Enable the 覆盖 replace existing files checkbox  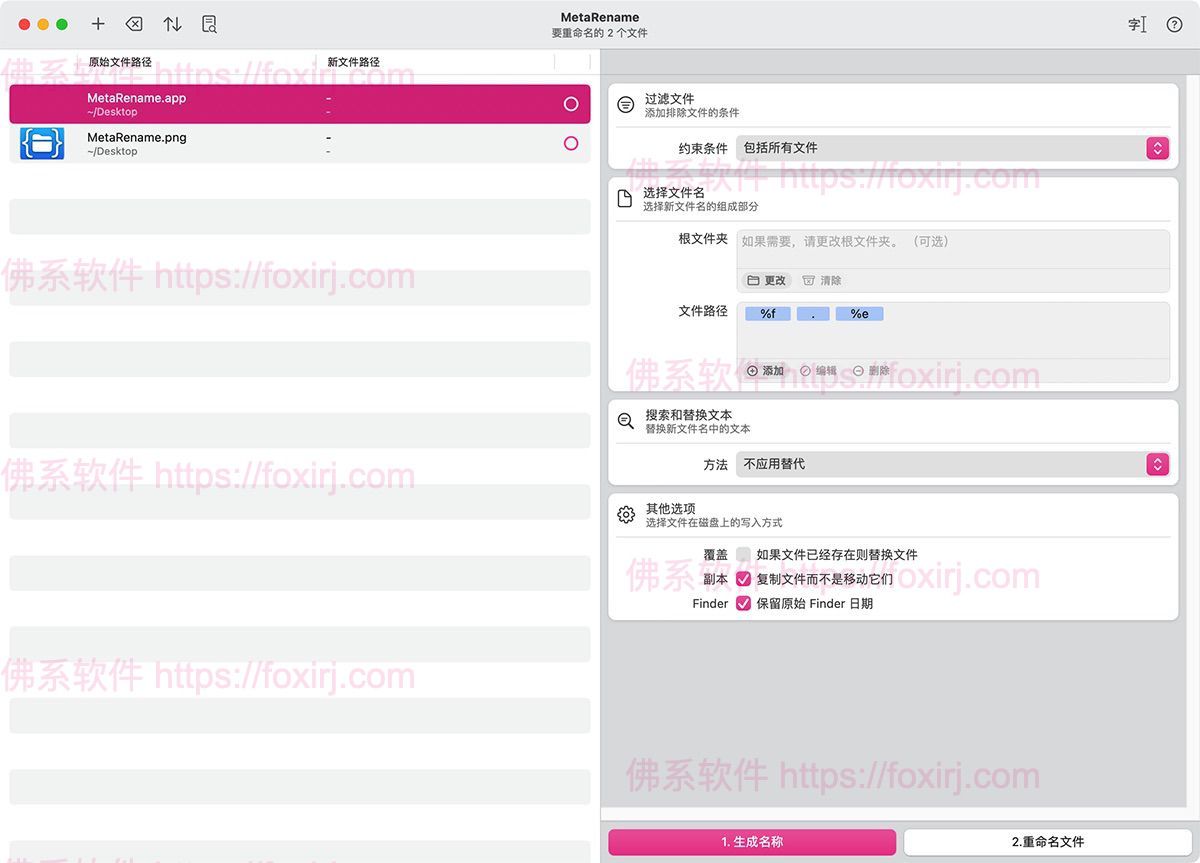click(x=743, y=554)
